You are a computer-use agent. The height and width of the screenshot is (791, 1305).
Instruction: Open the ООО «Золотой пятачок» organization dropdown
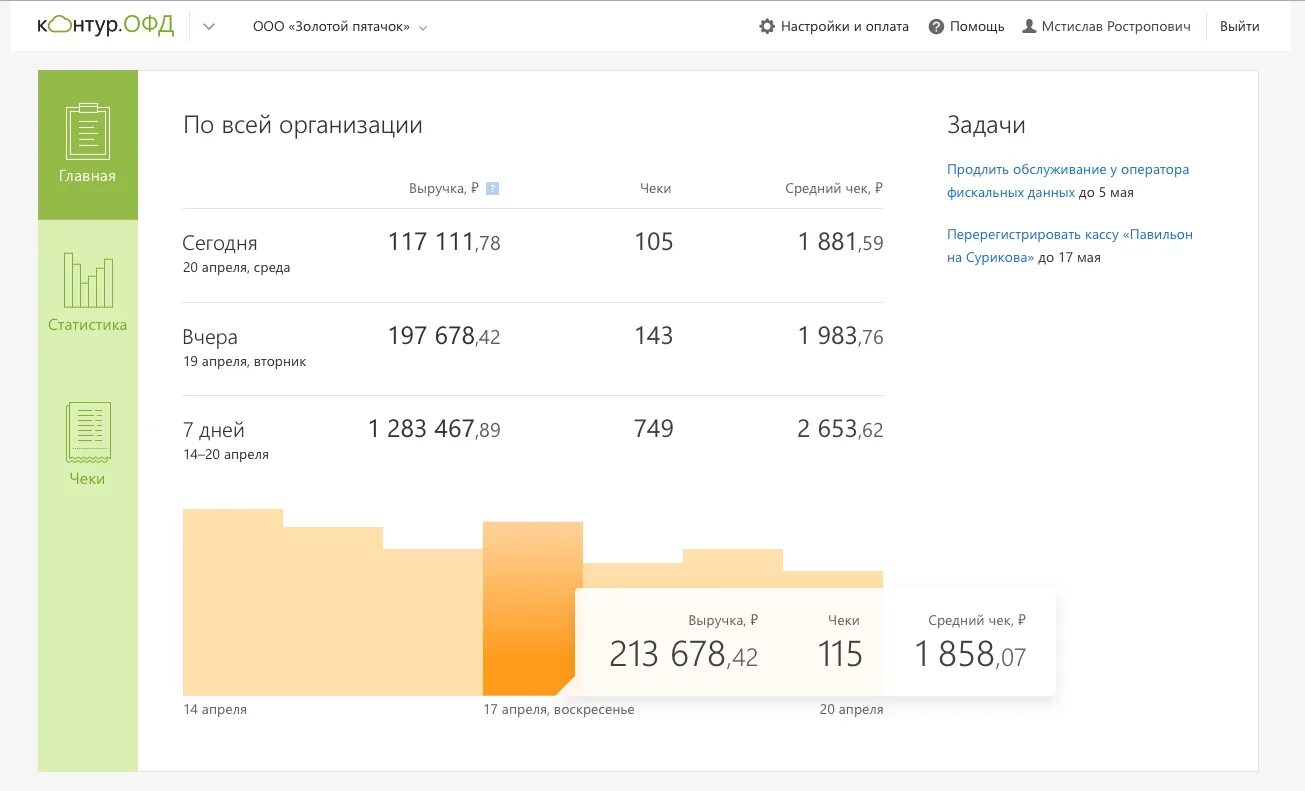(340, 27)
